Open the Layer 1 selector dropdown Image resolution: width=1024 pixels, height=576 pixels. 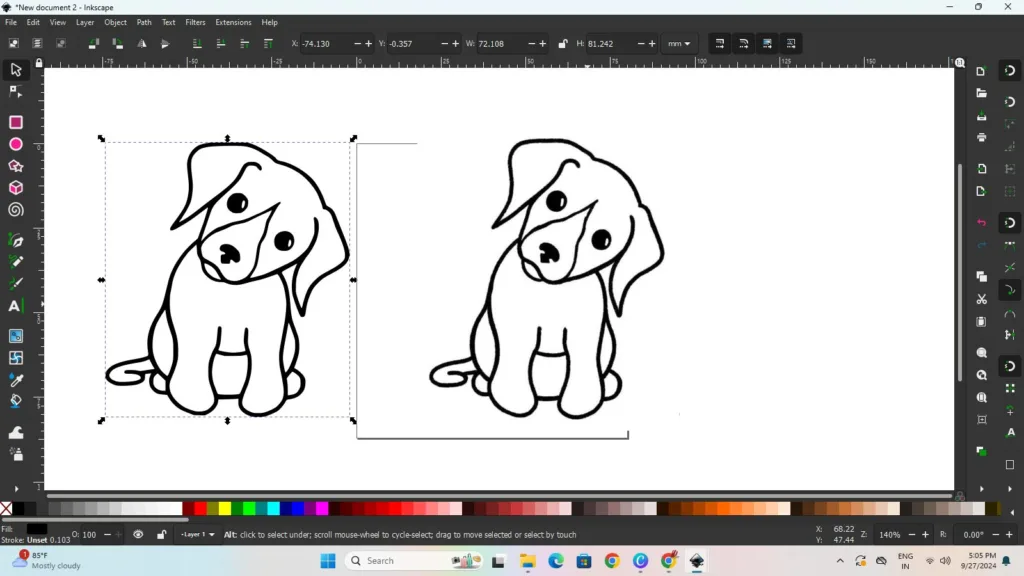click(197, 535)
